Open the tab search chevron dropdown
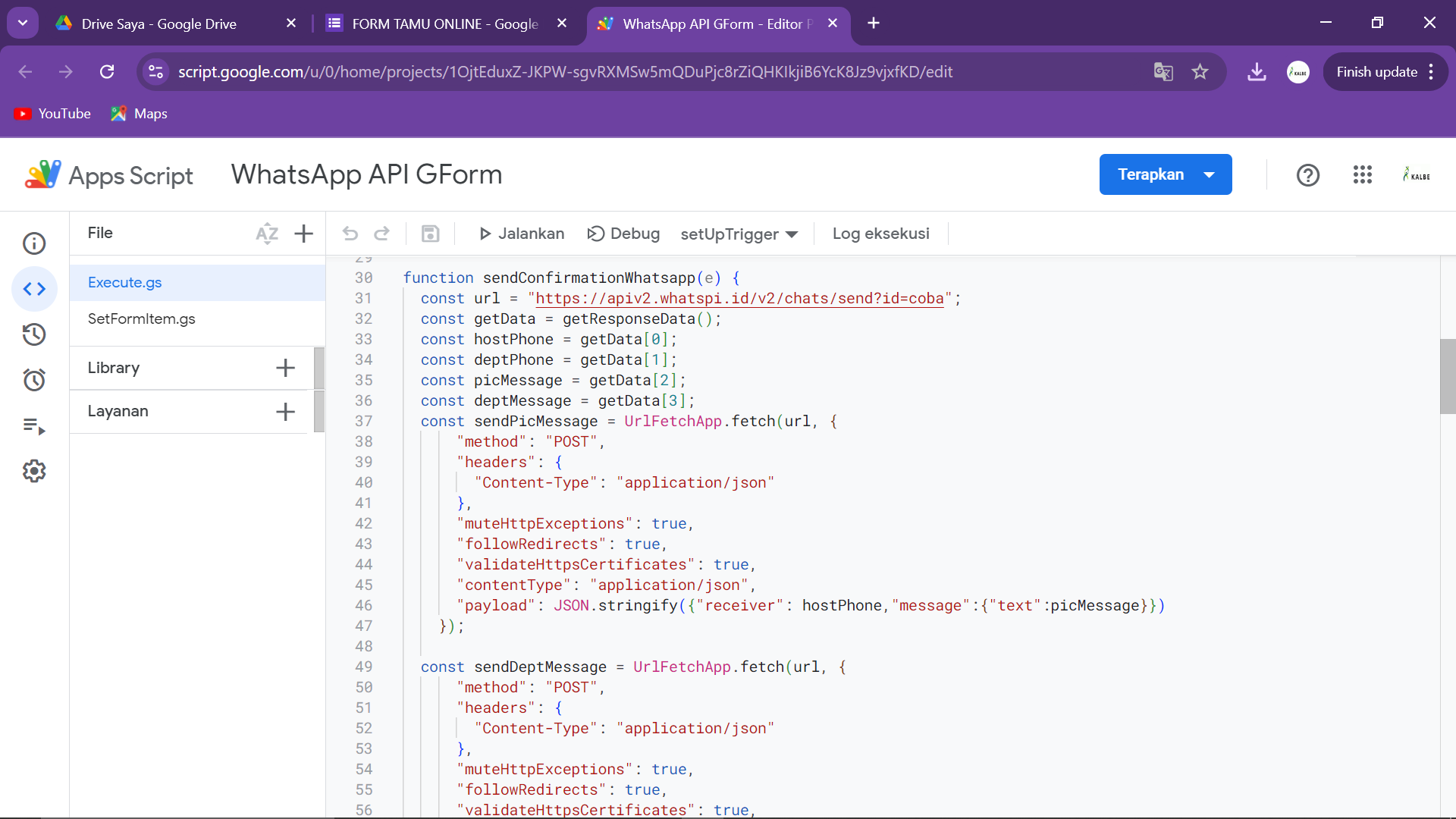The width and height of the screenshot is (1456, 819). coord(23,23)
